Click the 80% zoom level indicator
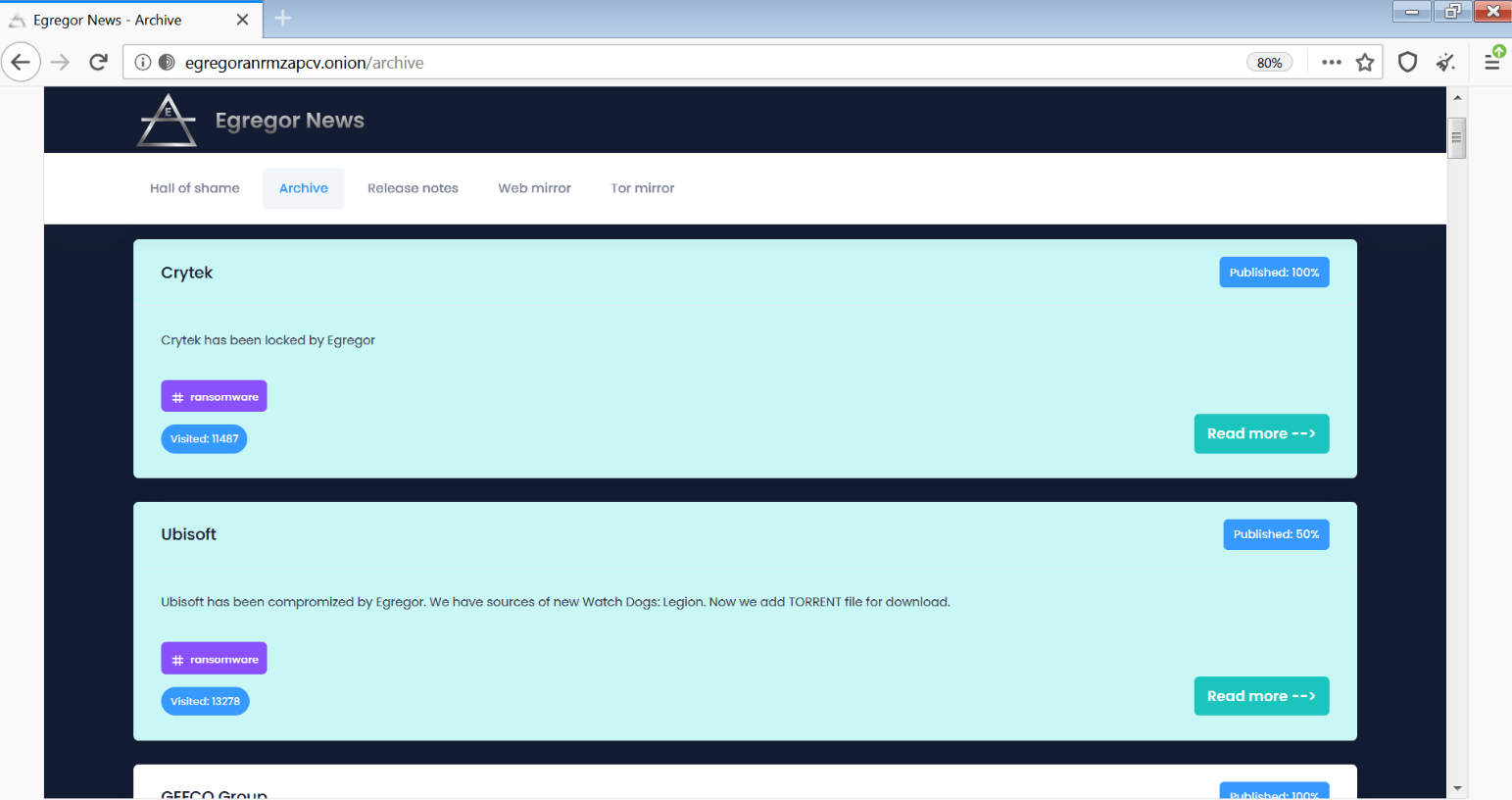The image size is (1512, 800). coord(1269,63)
